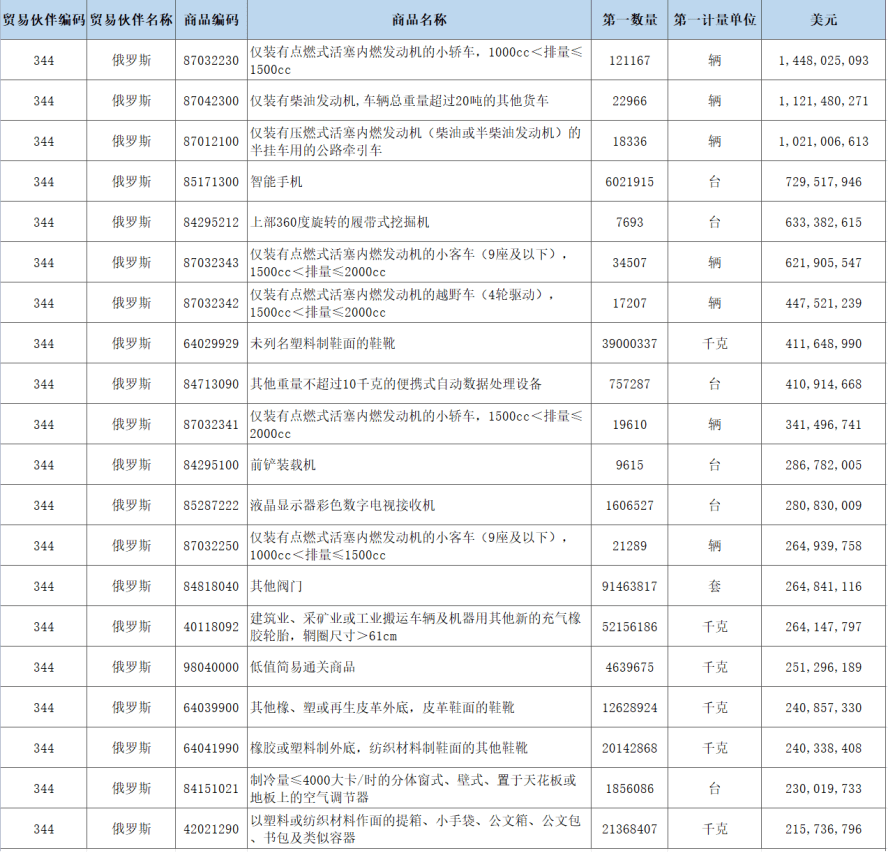
Task: Click the dollar value 286,782,005
Action: pos(823,465)
